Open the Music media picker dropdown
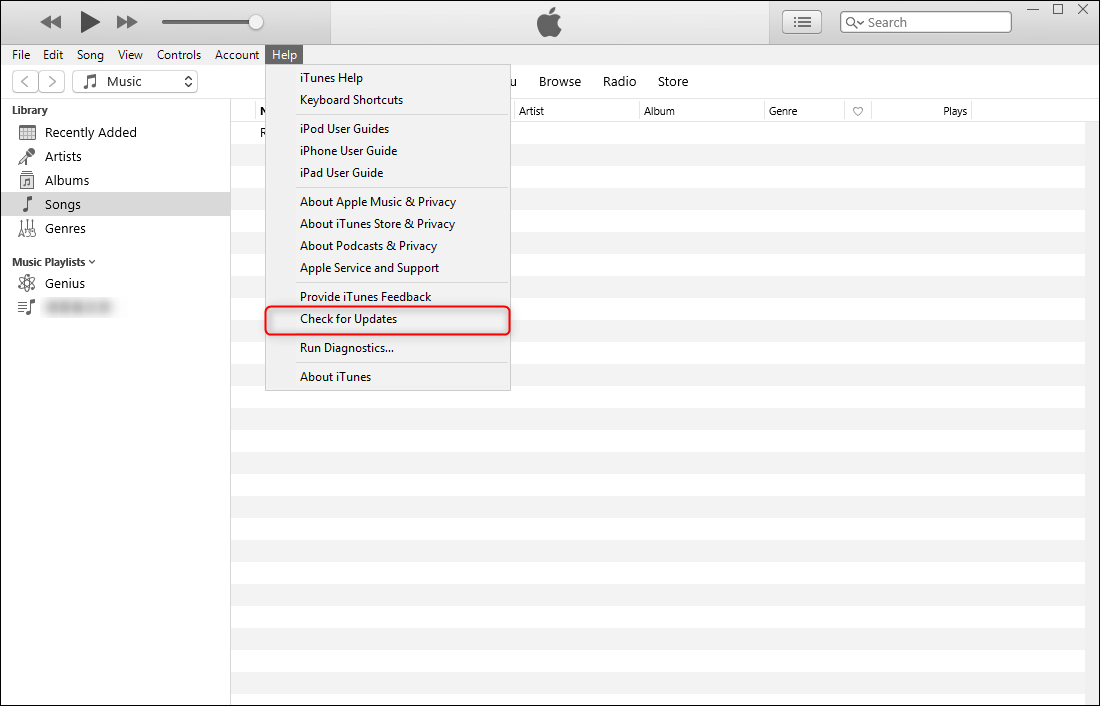This screenshot has height=706, width=1100. click(135, 81)
